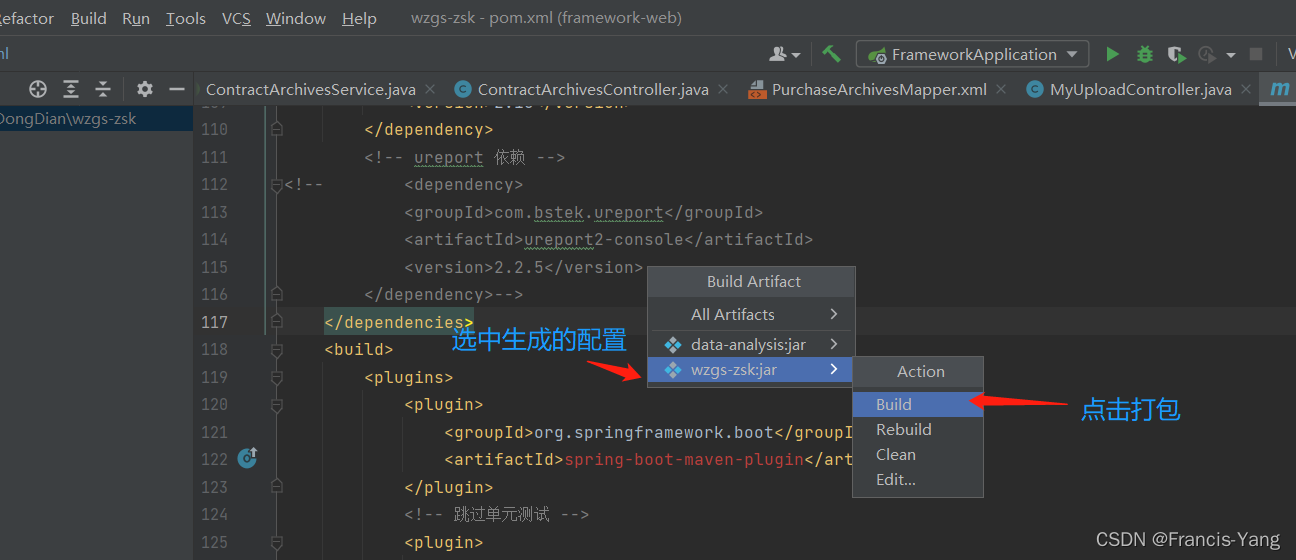The width and height of the screenshot is (1296, 560).
Task: Close the ContractArchivesService.java tab
Action: tap(429, 90)
